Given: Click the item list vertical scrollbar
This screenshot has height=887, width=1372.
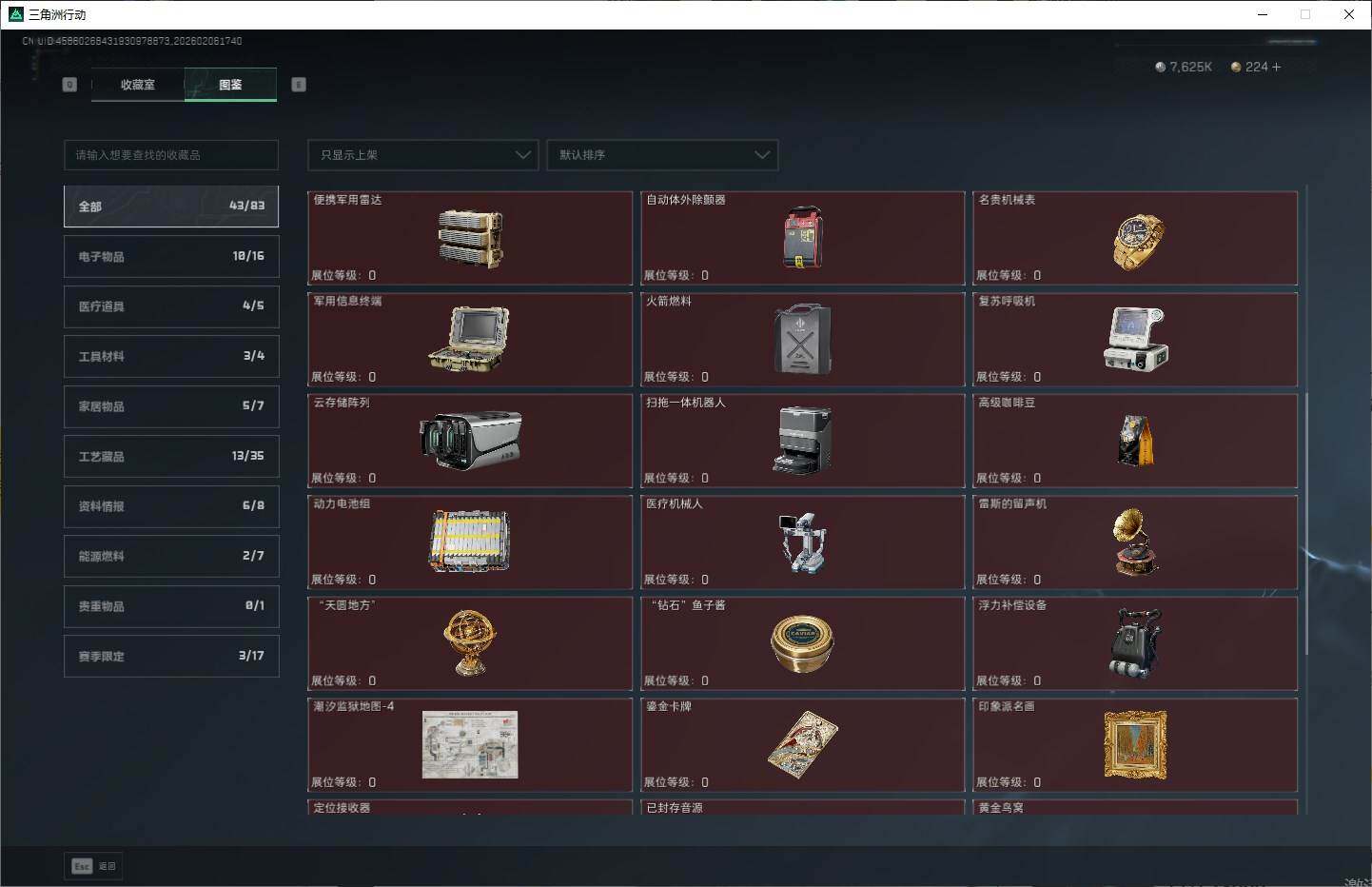Looking at the screenshot, I should click(x=1306, y=523).
